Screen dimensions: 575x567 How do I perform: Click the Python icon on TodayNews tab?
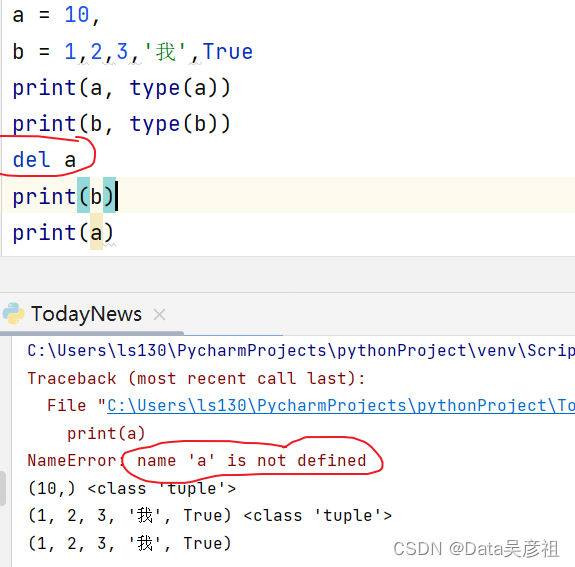coord(13,314)
